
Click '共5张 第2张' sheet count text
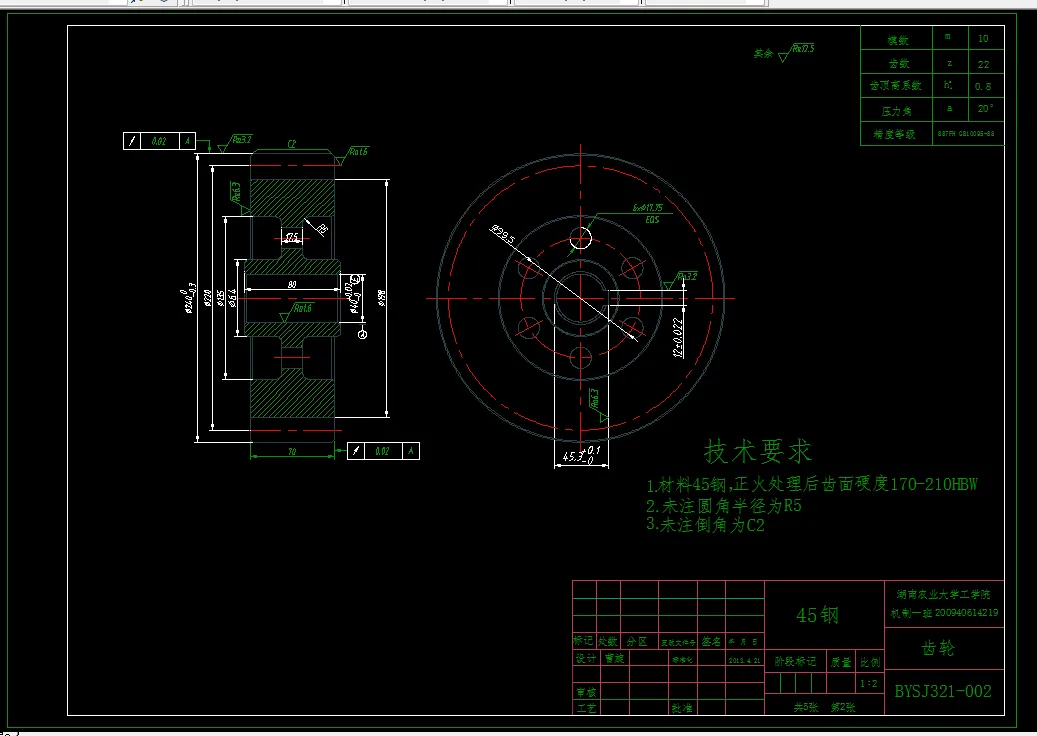(x=824, y=707)
